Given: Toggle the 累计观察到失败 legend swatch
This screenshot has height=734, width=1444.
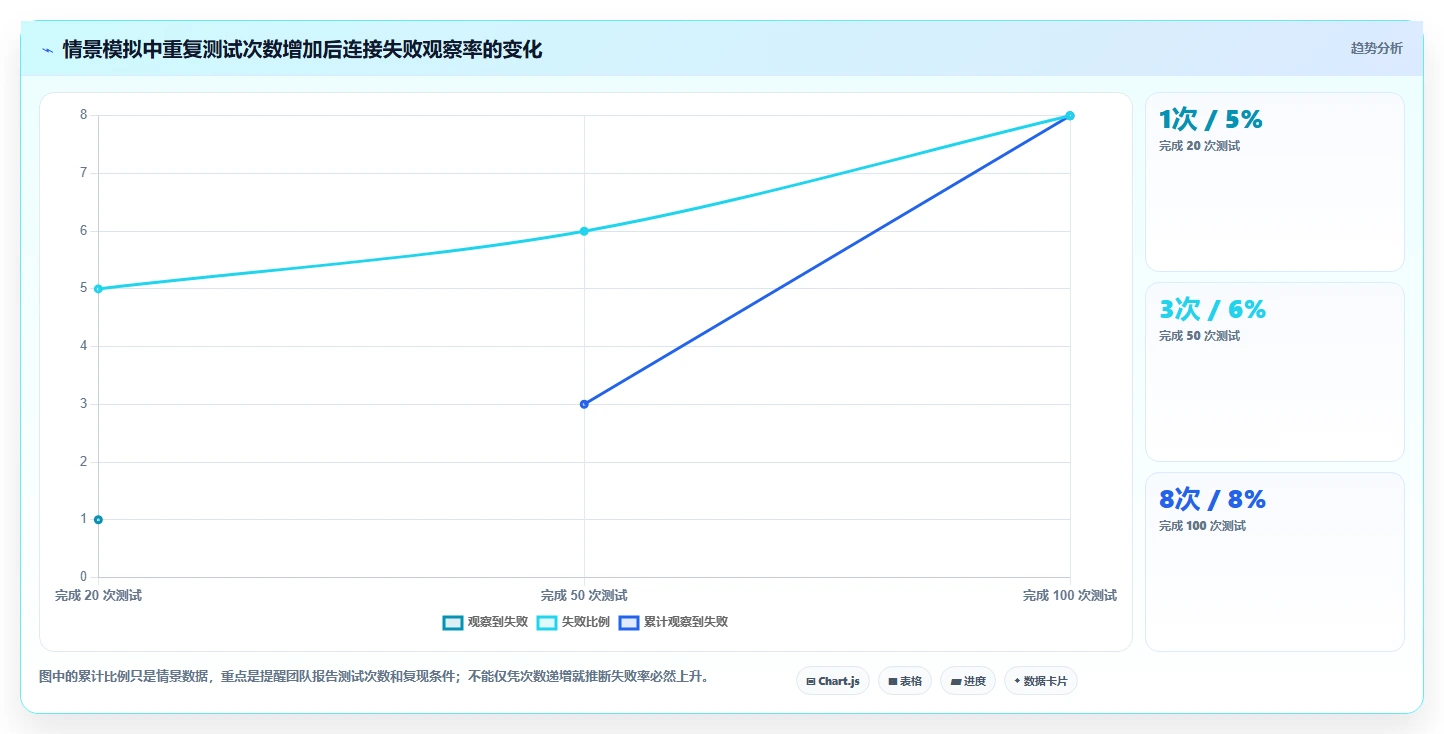Looking at the screenshot, I should [x=628, y=622].
